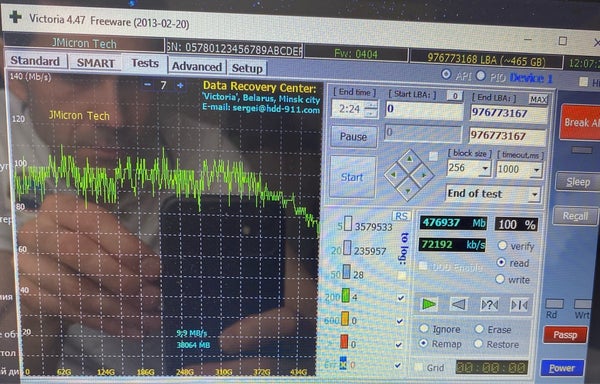This screenshot has height=384, width=600.
Task: Click the End LBA 976773167 field
Action: [508, 114]
